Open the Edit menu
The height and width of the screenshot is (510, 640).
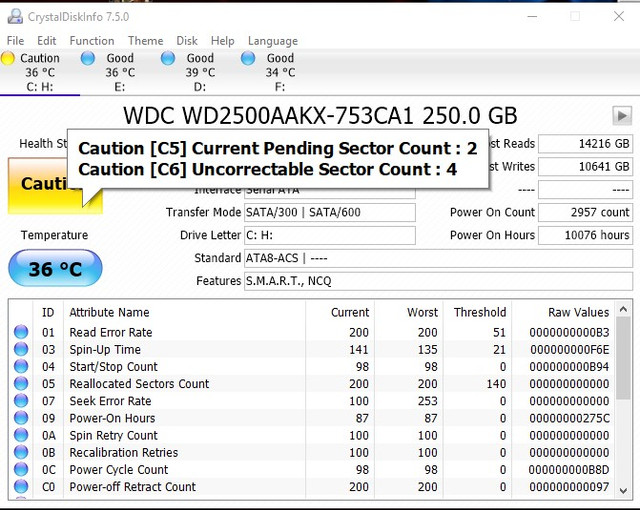47,41
